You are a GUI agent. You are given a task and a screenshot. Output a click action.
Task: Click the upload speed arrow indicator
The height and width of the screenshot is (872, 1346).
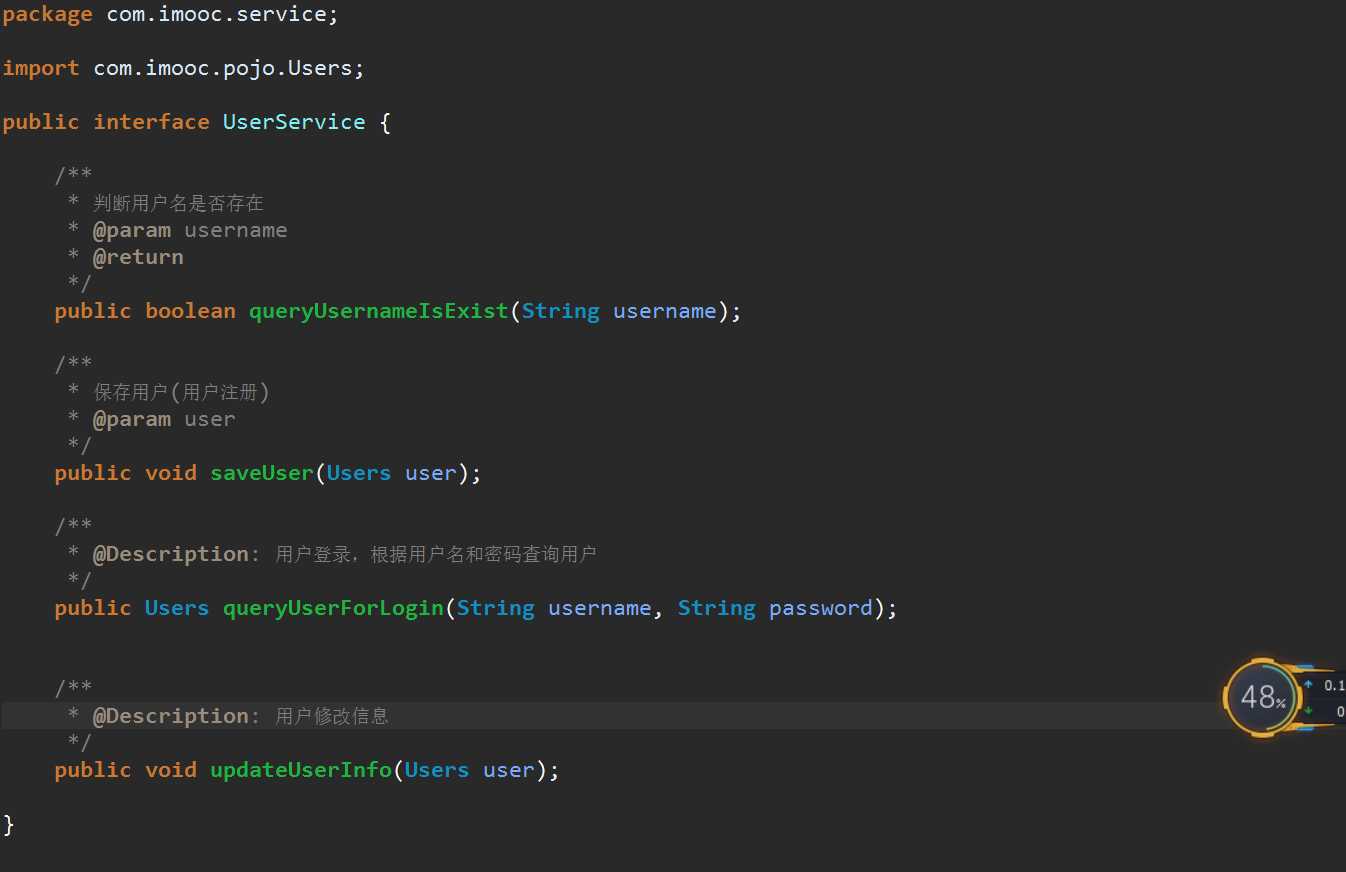click(x=1308, y=685)
